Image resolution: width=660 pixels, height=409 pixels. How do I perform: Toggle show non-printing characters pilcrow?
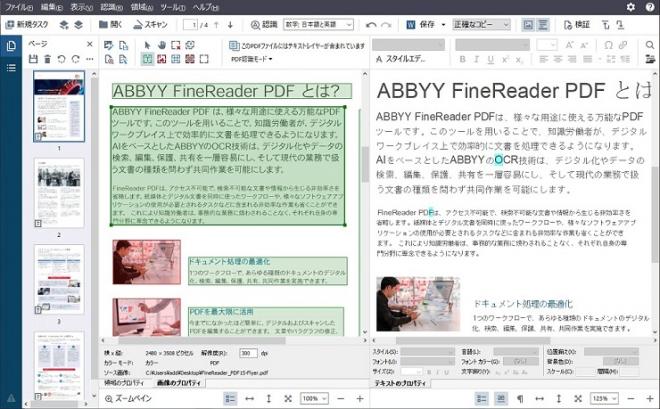pyautogui.click(x=520, y=398)
